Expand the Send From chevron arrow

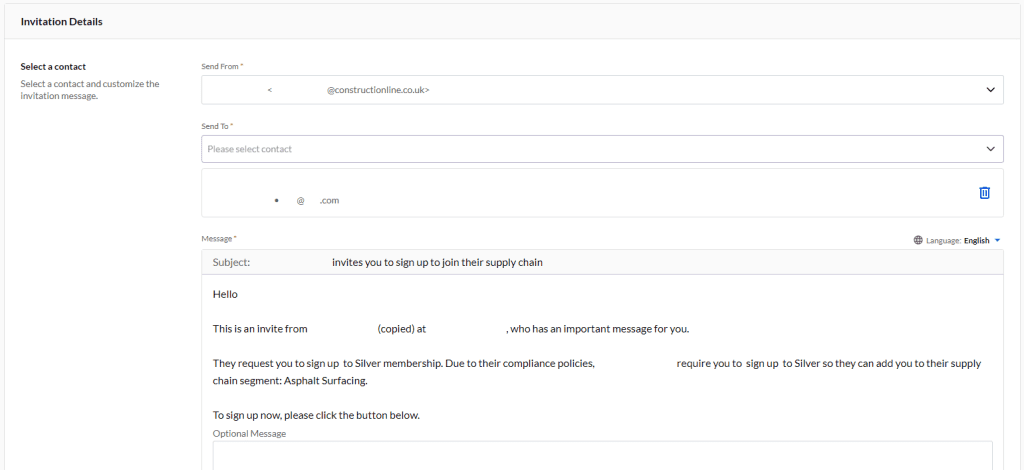pyautogui.click(x=990, y=89)
